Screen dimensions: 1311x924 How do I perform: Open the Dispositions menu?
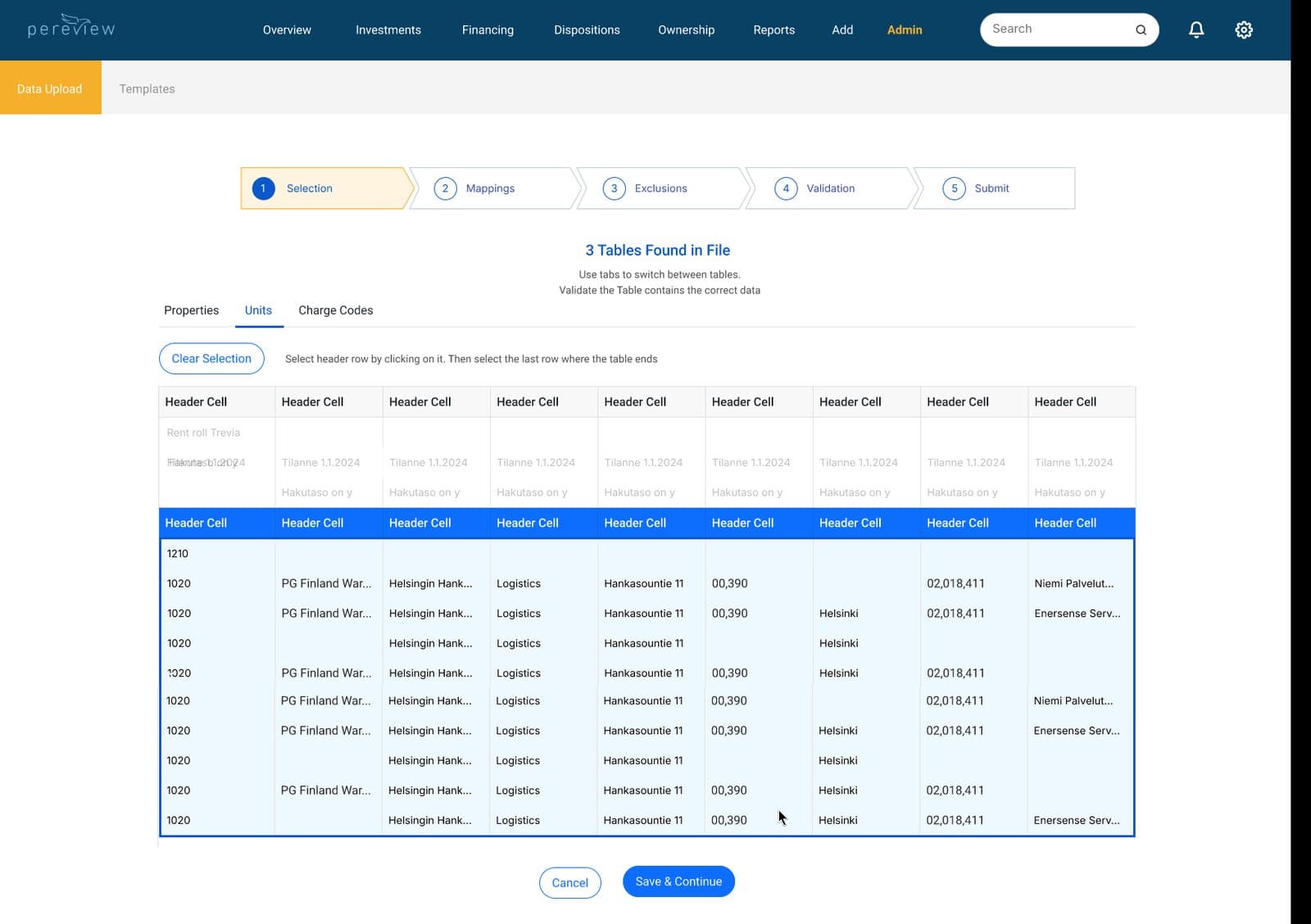587,29
